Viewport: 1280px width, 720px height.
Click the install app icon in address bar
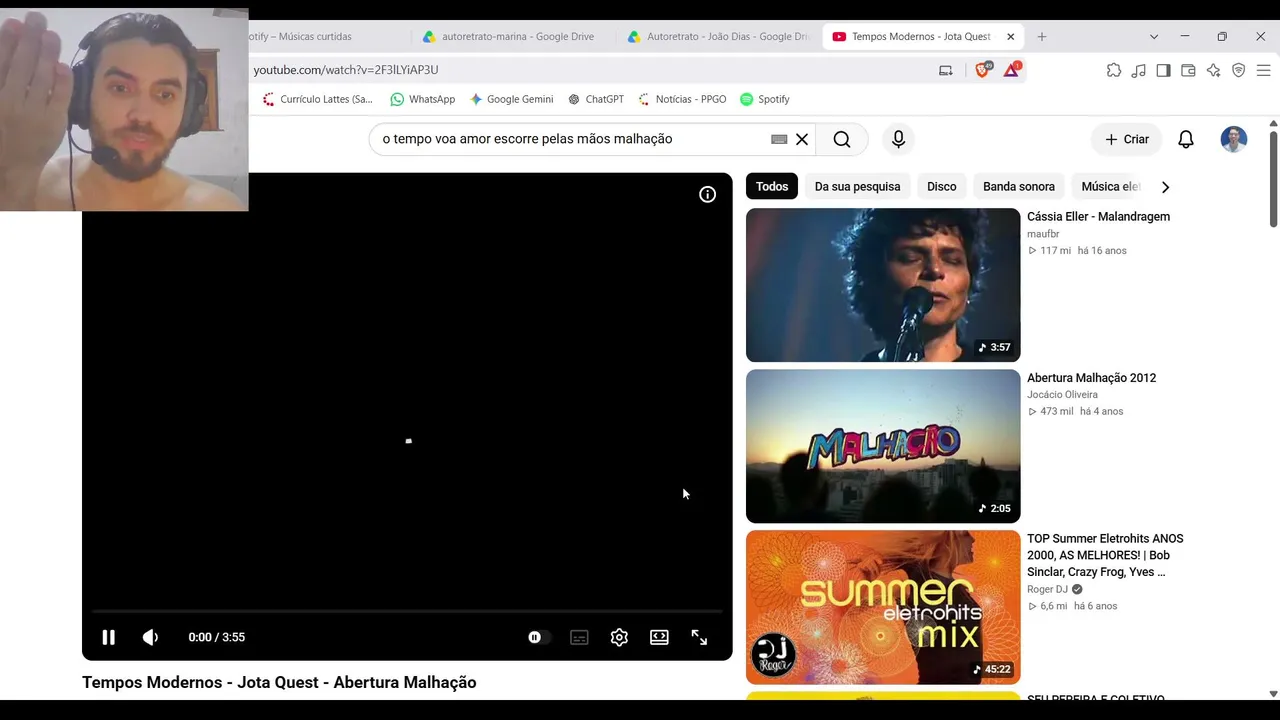click(x=946, y=70)
